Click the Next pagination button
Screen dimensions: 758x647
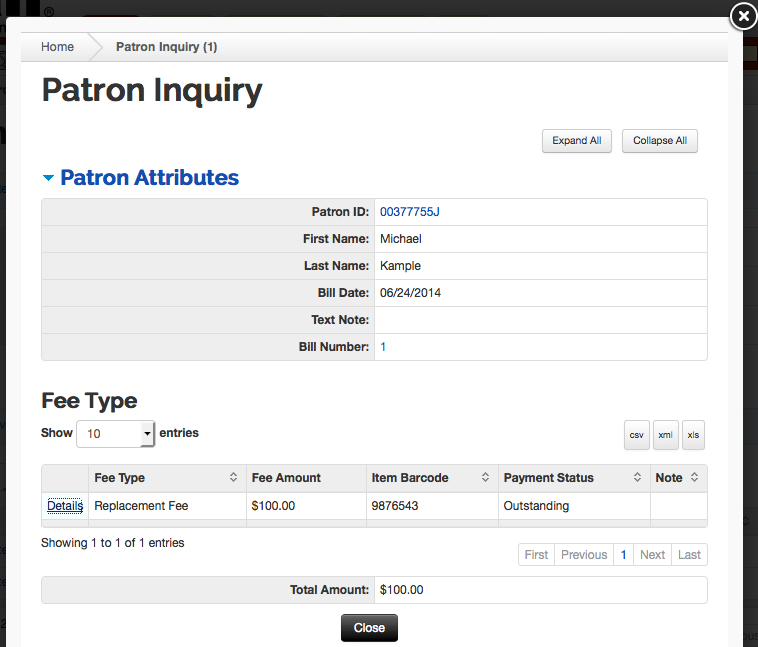[652, 555]
